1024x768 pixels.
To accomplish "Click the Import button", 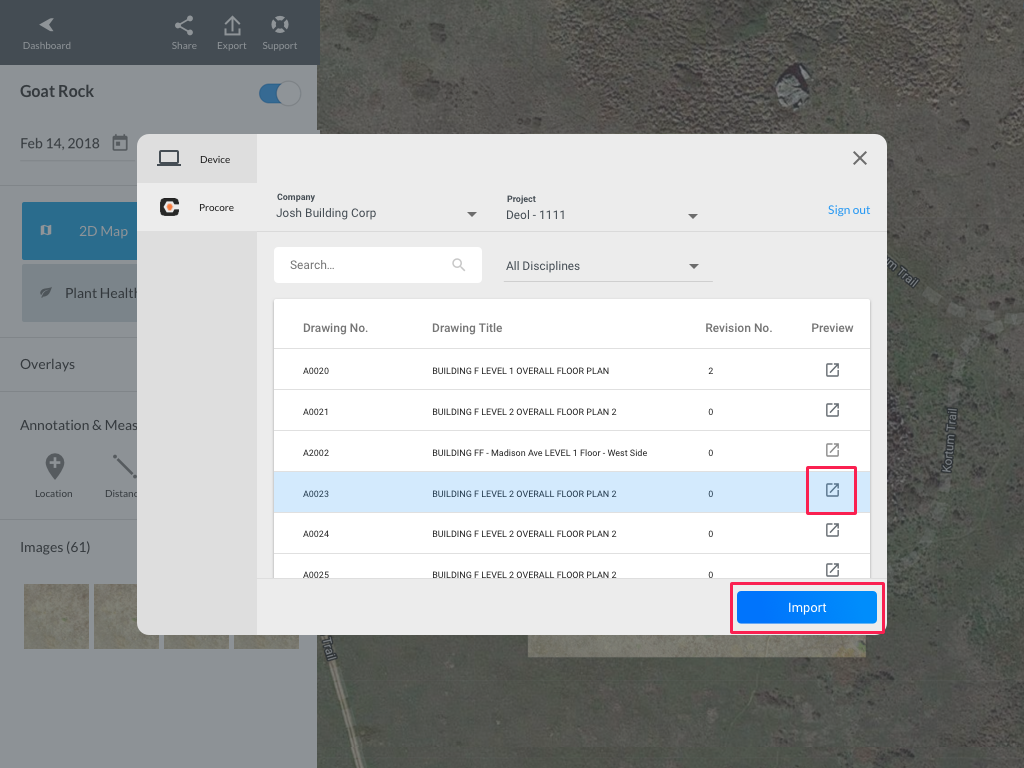I will (807, 607).
